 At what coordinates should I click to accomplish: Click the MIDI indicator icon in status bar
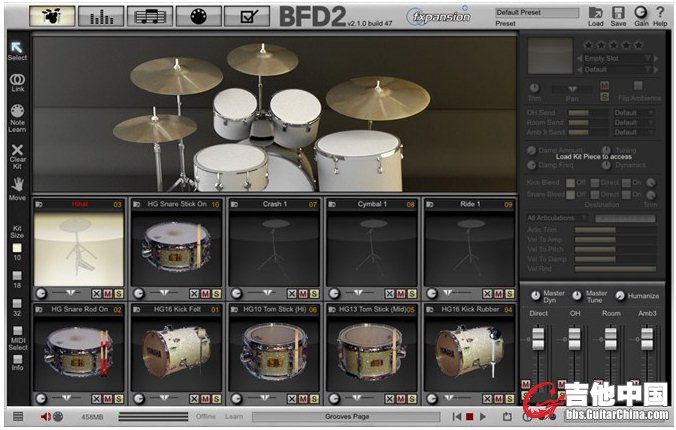click(58, 417)
